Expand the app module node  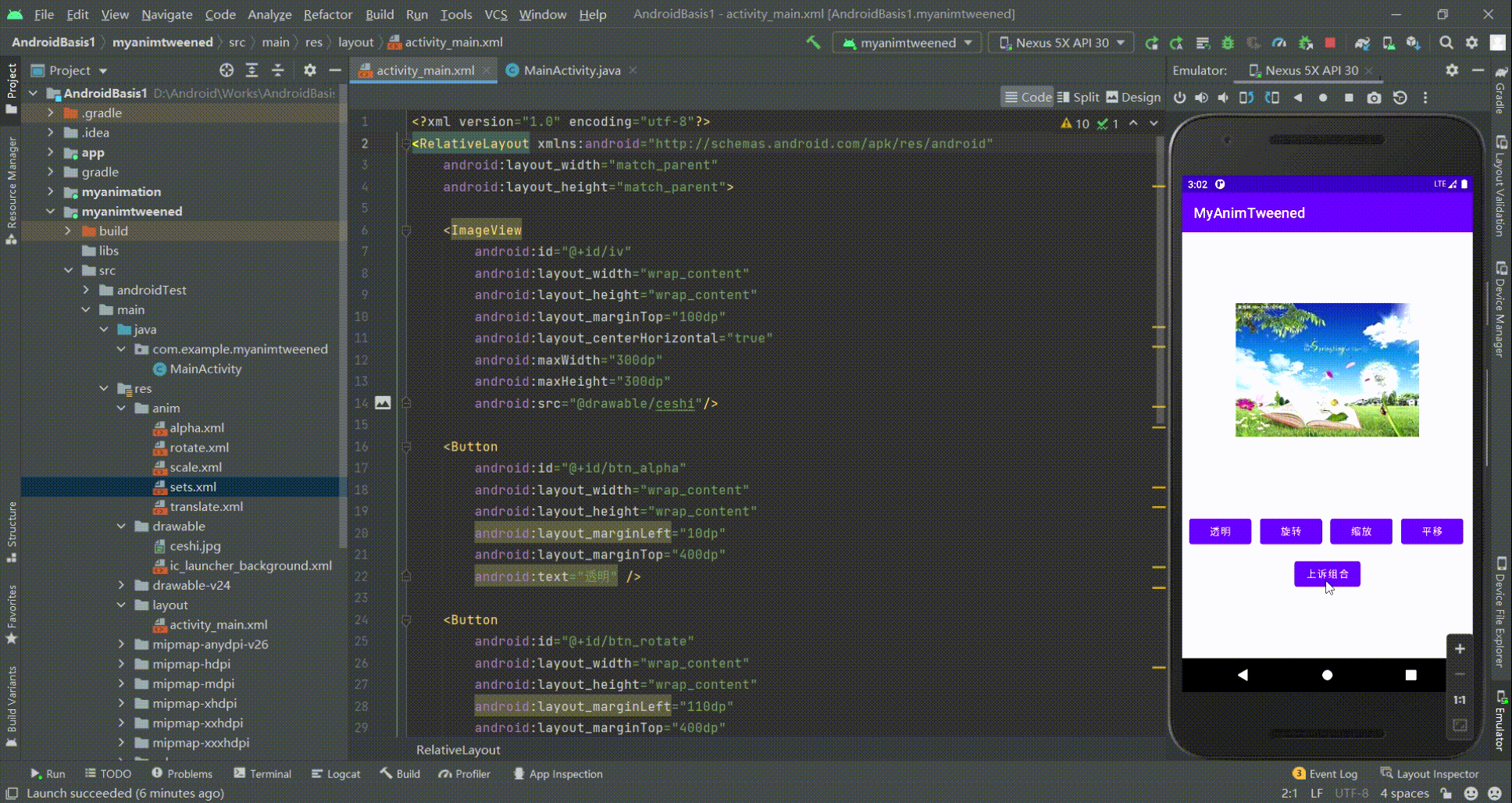tap(51, 152)
